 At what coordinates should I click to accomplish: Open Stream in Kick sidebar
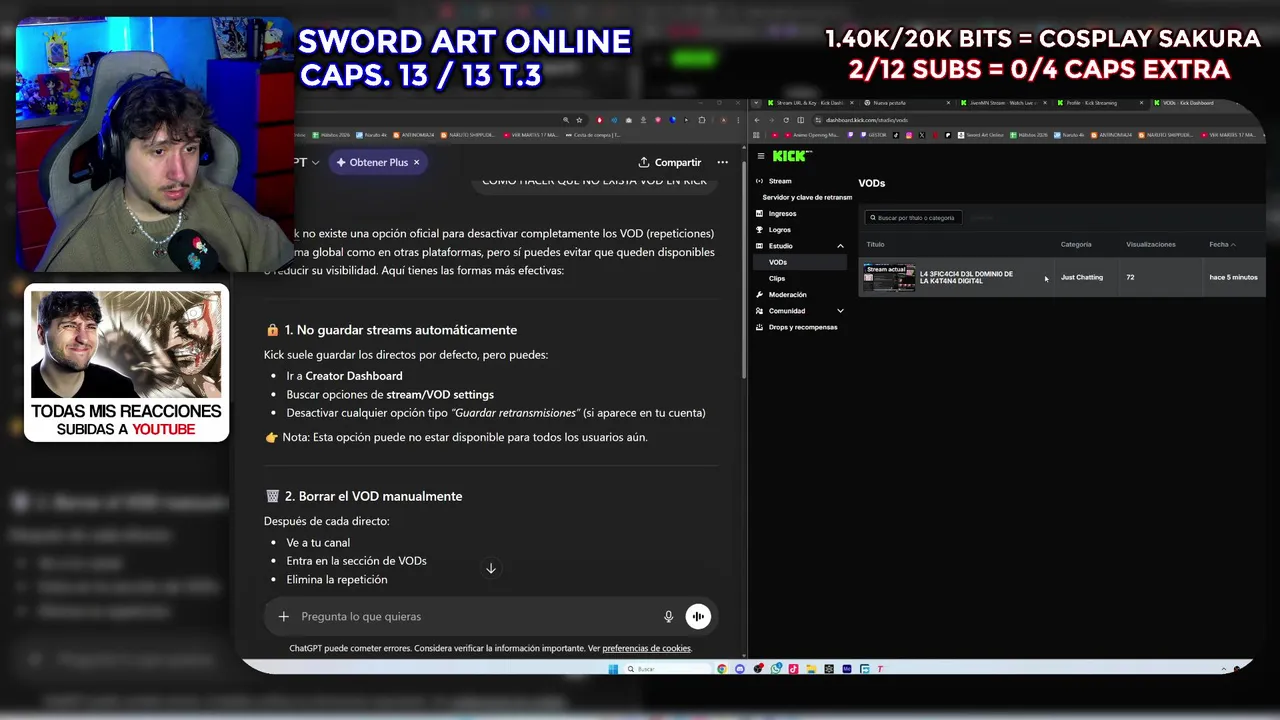(780, 181)
